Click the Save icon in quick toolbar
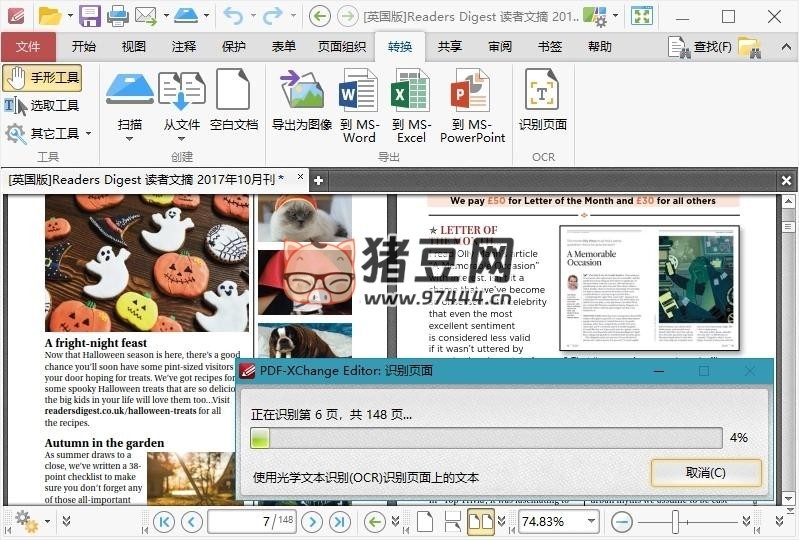Image resolution: width=799 pixels, height=540 pixels. 90,15
